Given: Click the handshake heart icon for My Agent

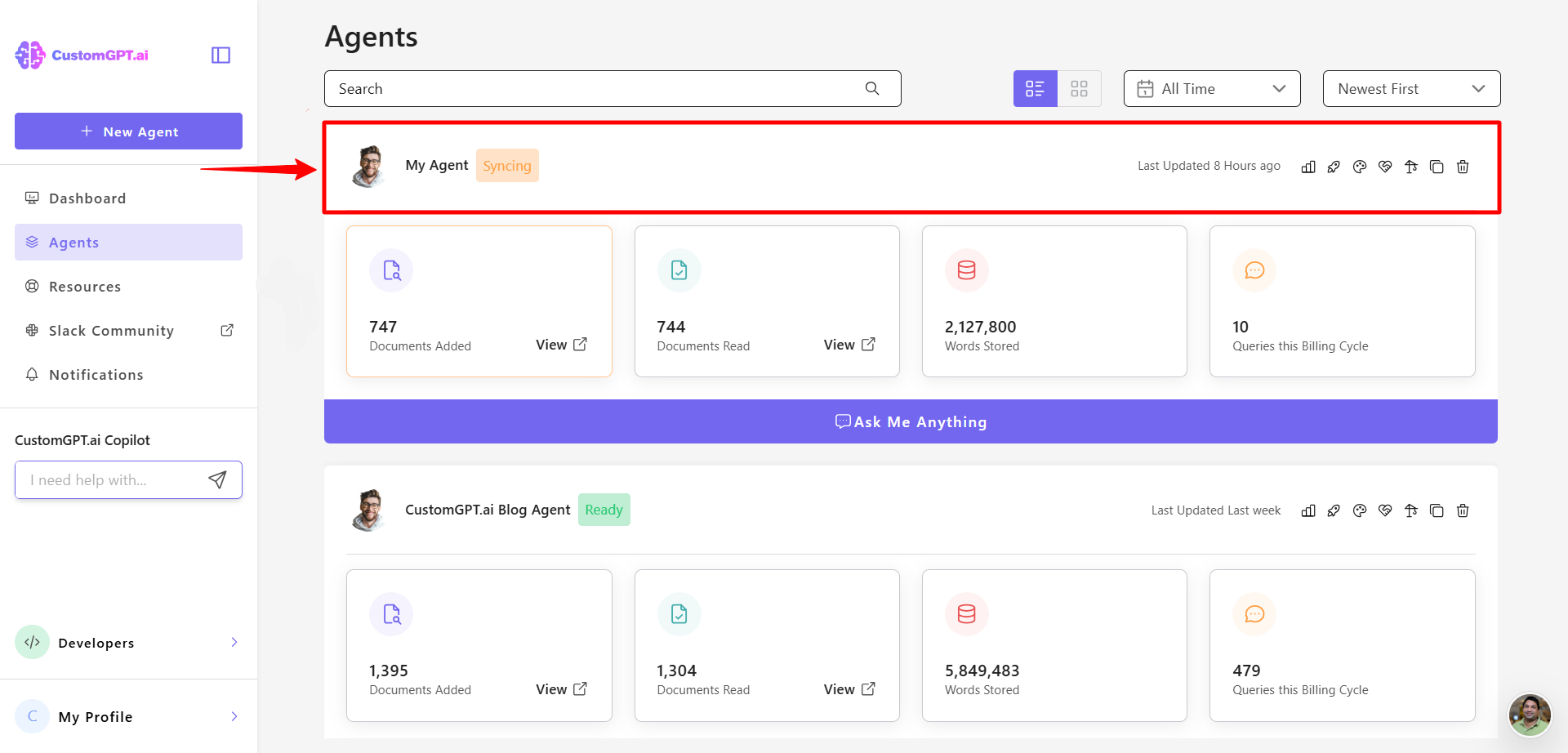Looking at the screenshot, I should point(1385,167).
